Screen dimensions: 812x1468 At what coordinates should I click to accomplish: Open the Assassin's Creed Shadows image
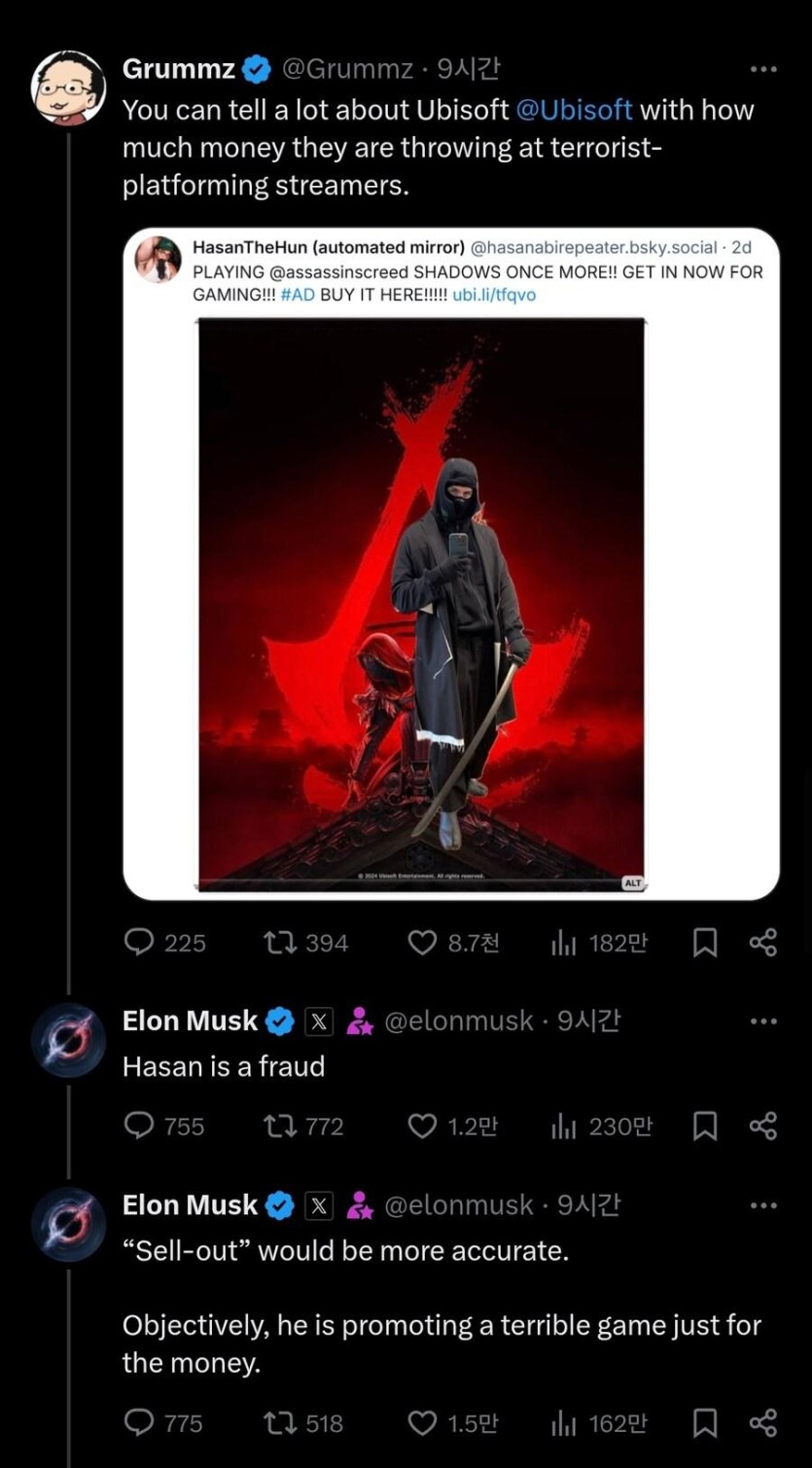[421, 603]
